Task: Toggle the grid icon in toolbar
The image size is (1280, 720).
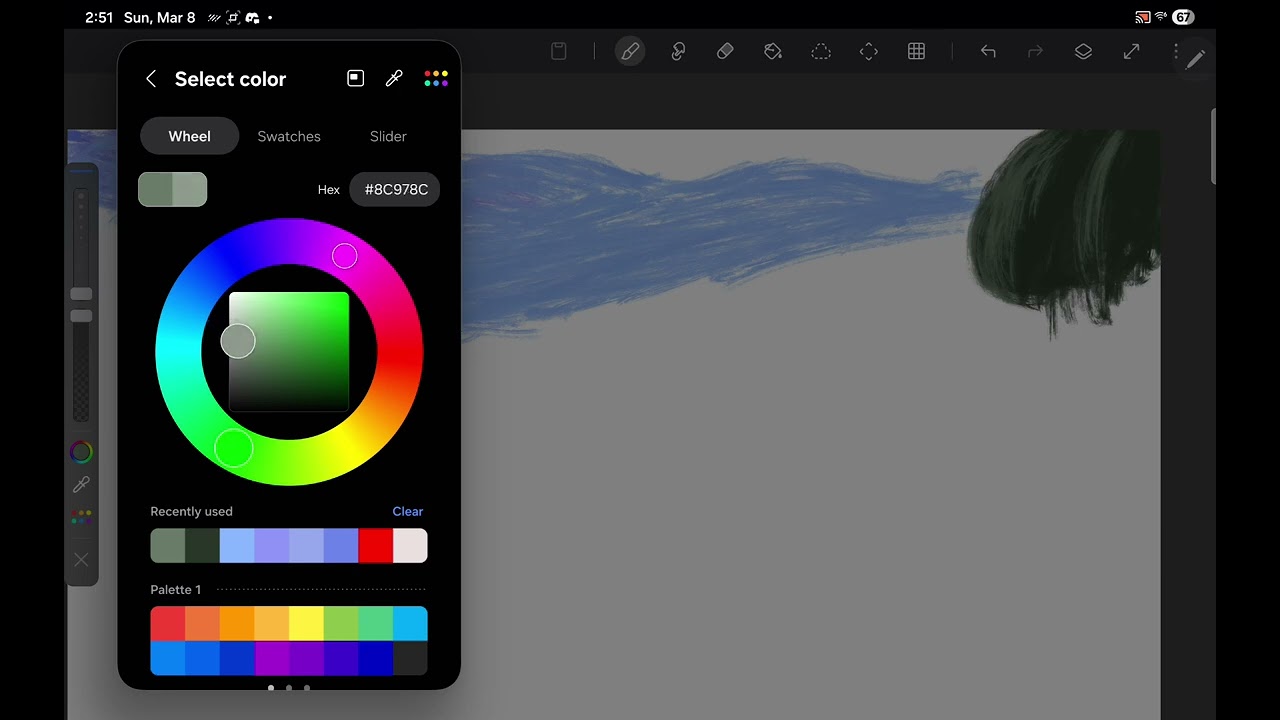Action: (x=916, y=51)
